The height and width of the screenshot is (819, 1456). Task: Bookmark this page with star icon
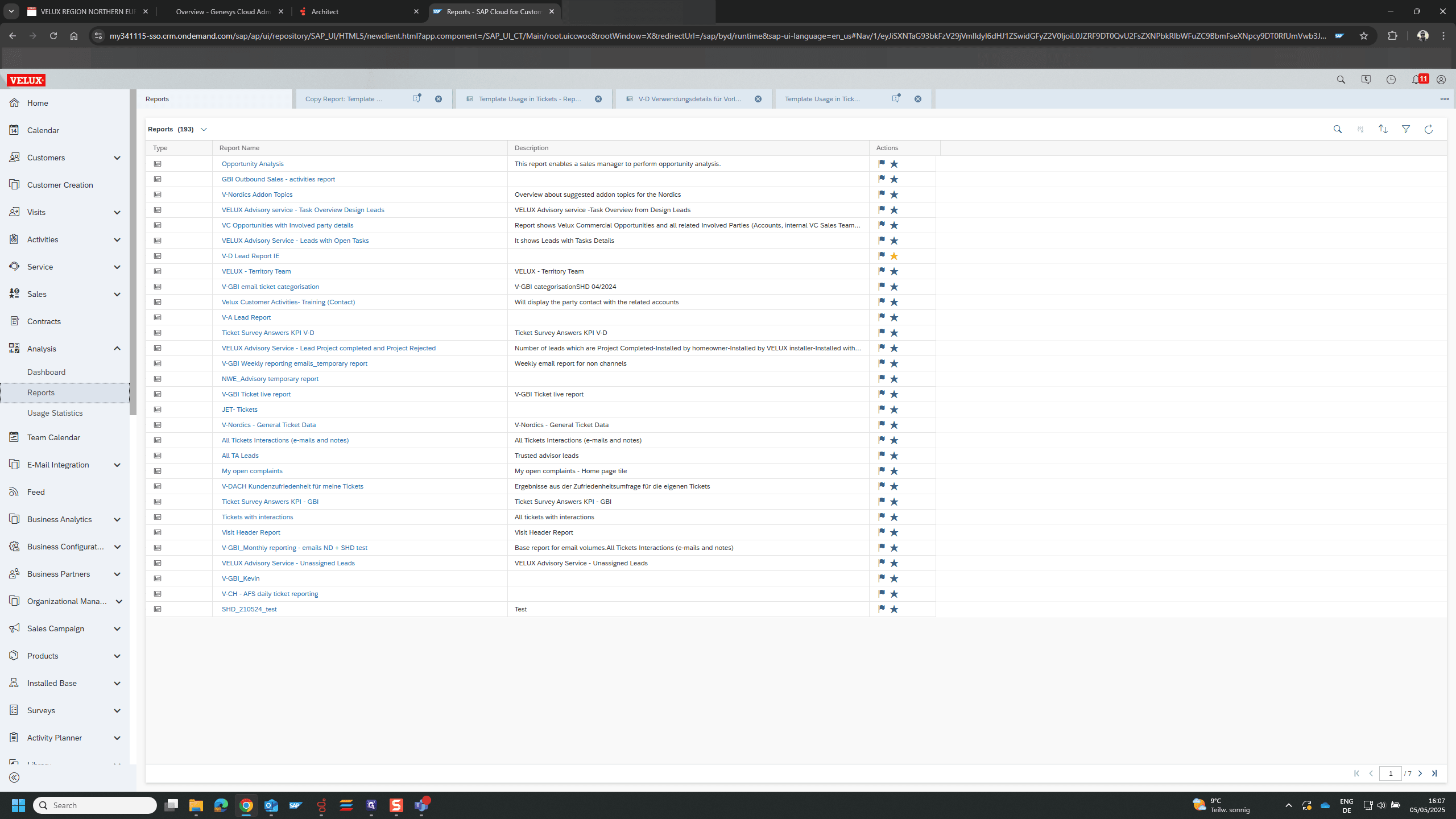1363,36
